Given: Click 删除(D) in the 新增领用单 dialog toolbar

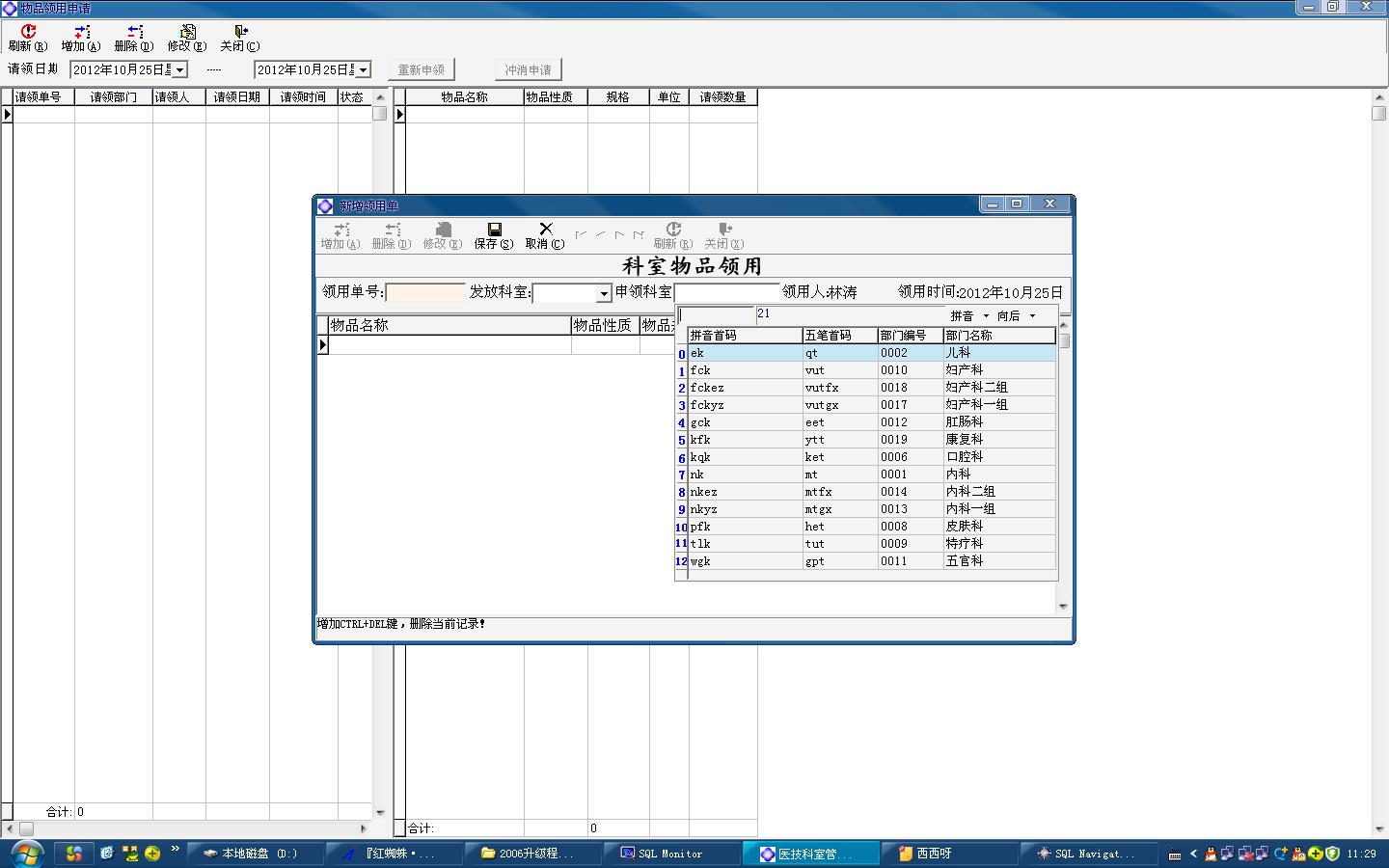Looking at the screenshot, I should tap(392, 236).
